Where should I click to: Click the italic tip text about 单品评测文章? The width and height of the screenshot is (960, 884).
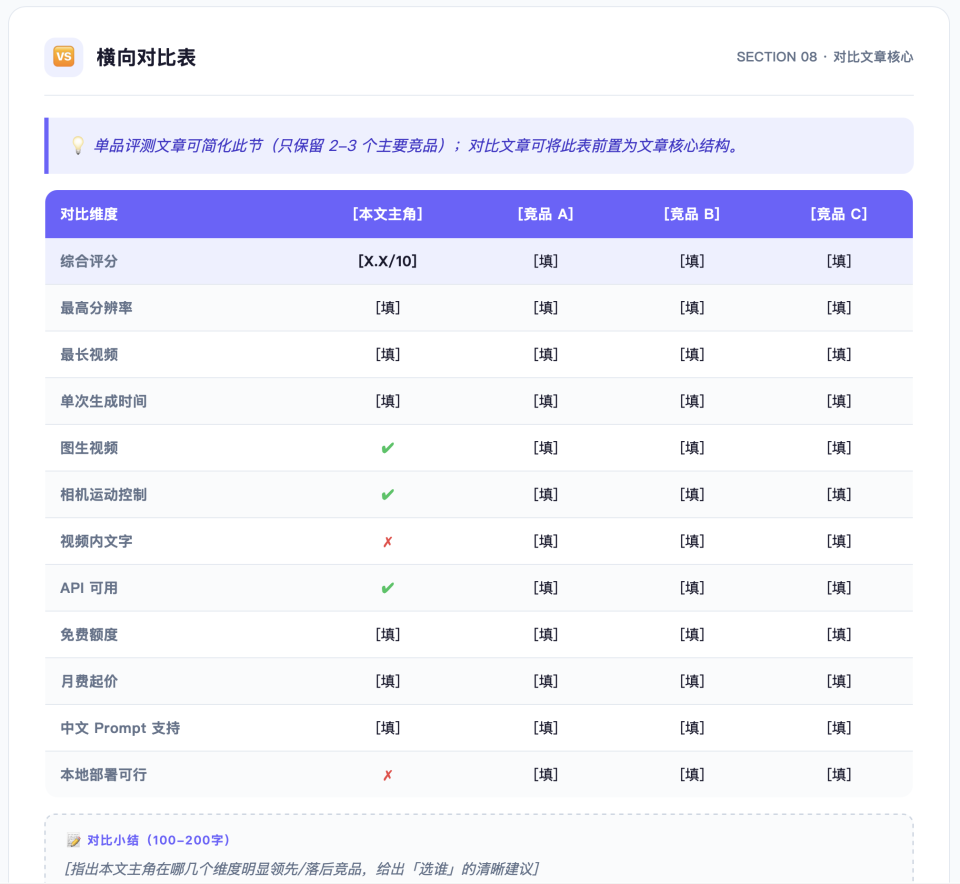click(417, 146)
